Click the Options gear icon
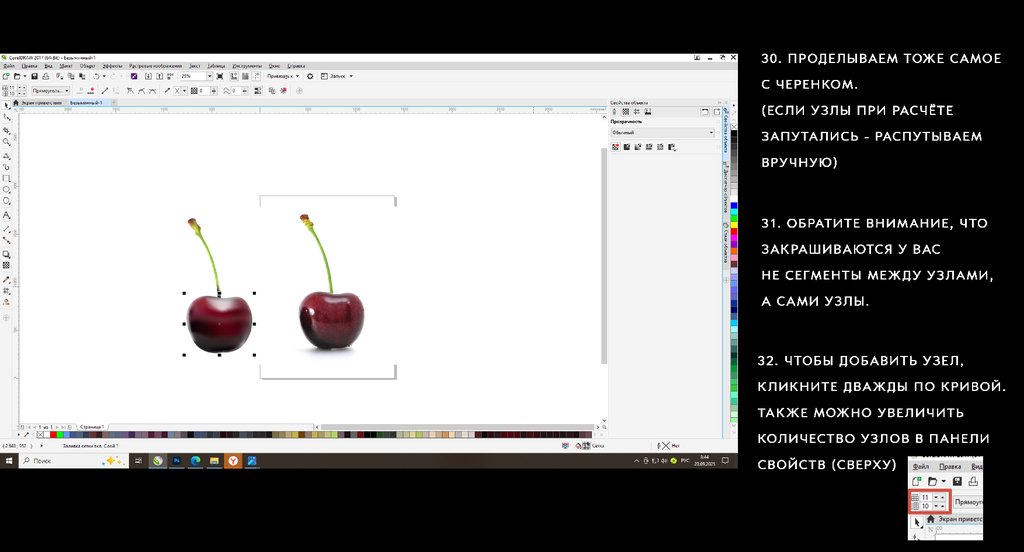This screenshot has height=552, width=1024. point(310,76)
